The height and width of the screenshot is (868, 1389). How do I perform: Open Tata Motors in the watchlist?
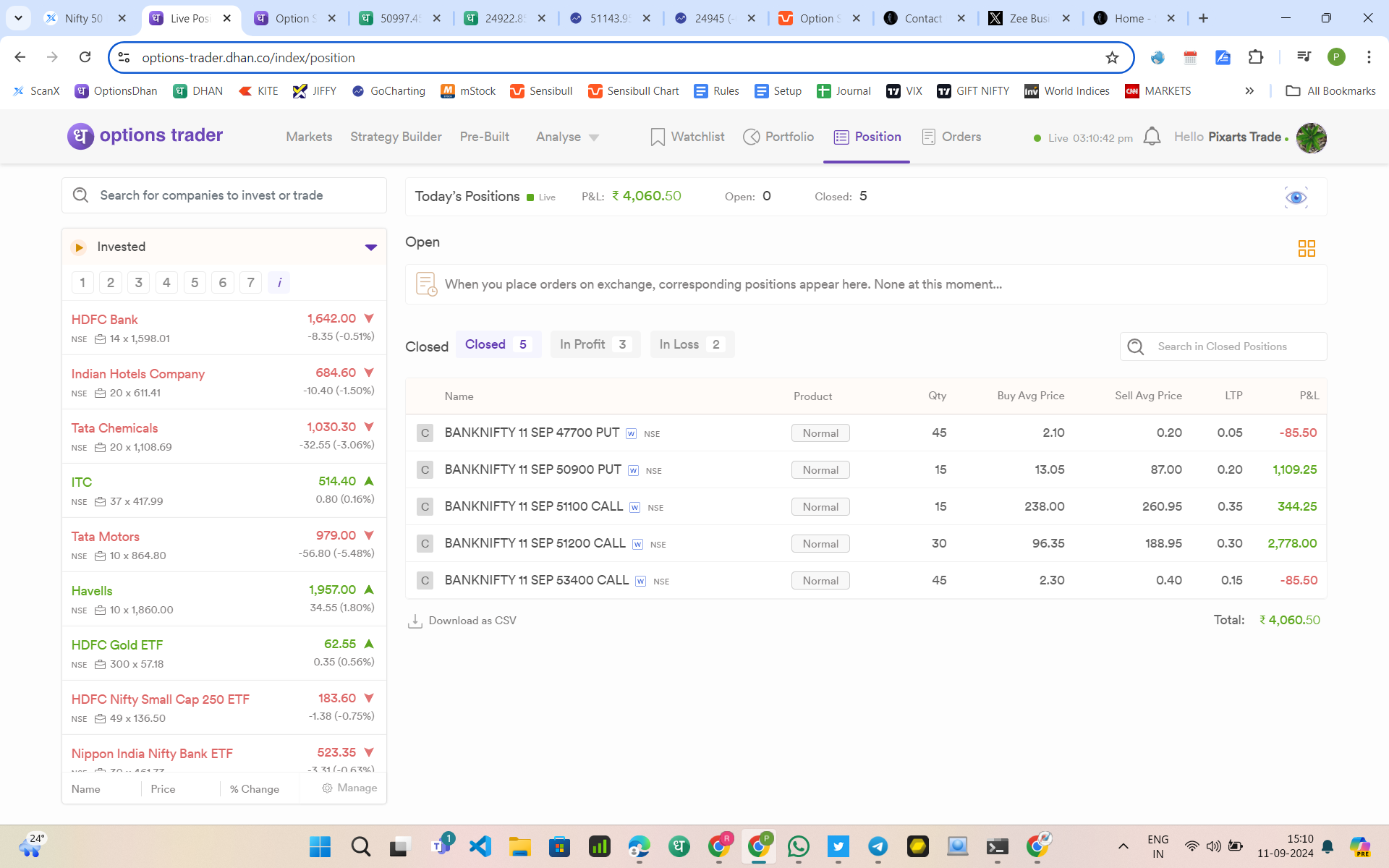pyautogui.click(x=224, y=545)
